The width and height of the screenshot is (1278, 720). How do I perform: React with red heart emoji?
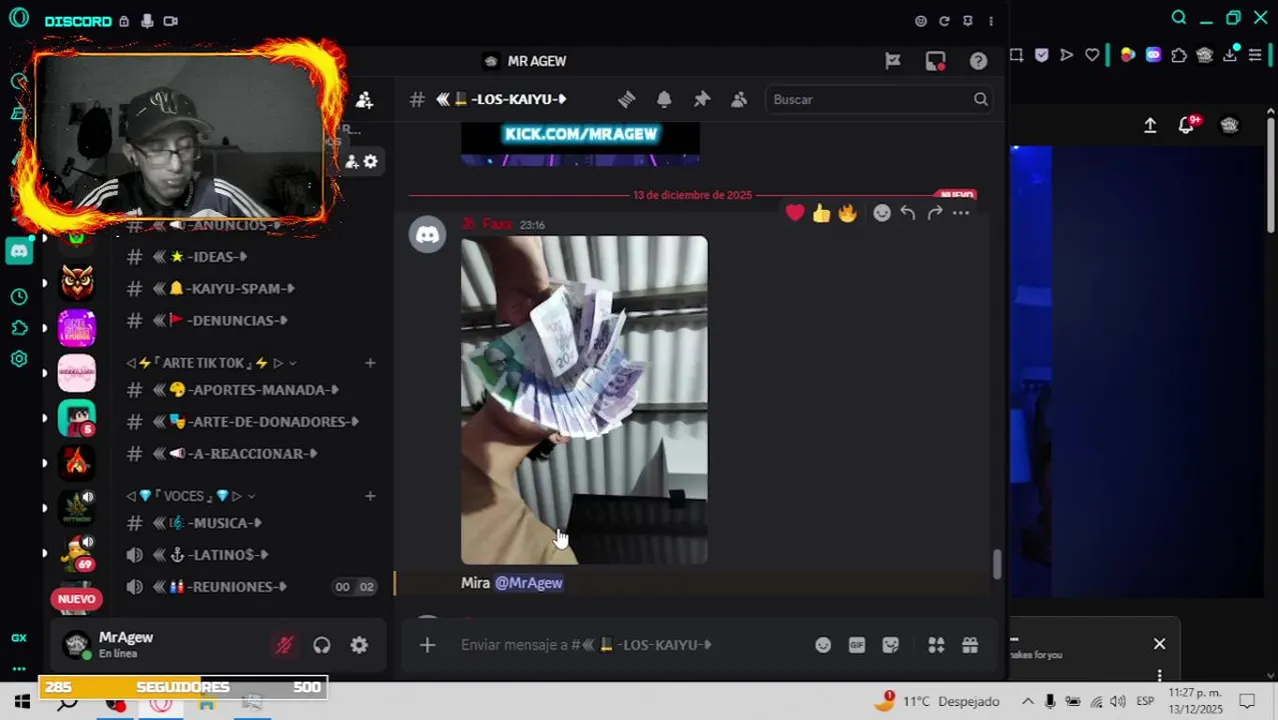[x=795, y=212]
